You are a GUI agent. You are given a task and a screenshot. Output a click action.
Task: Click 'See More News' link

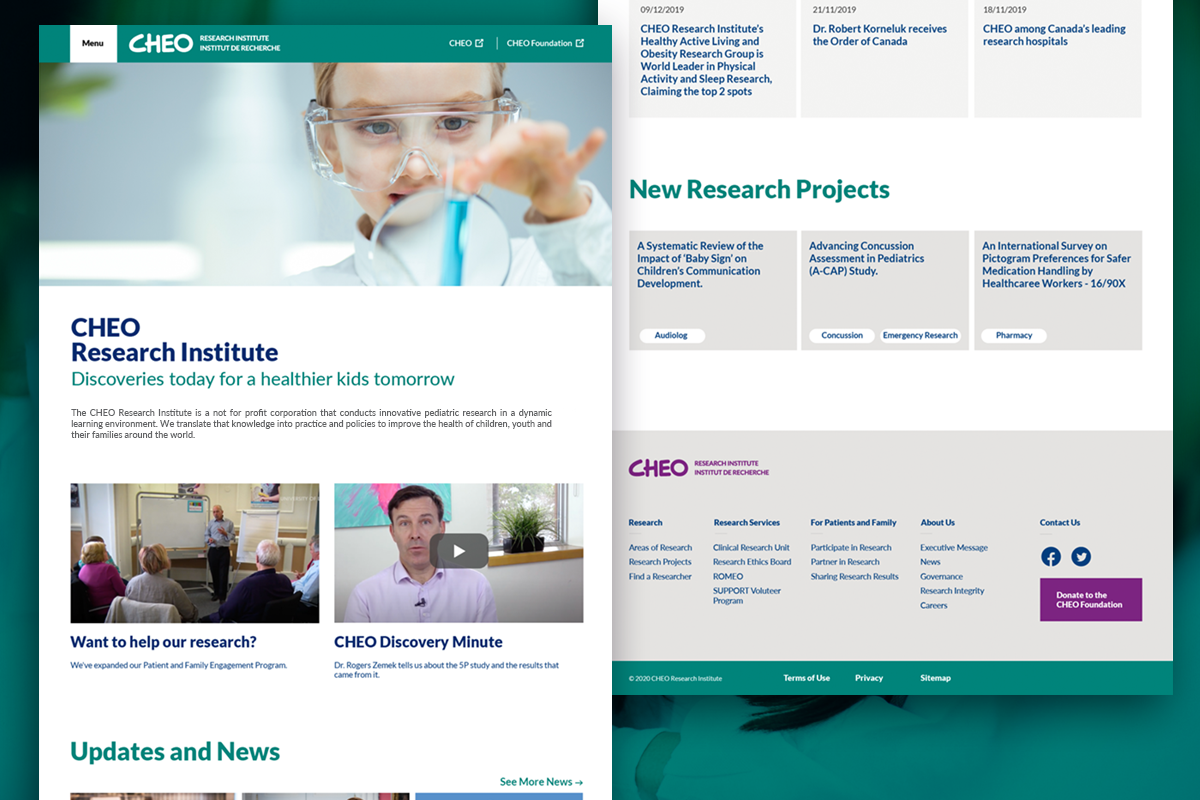click(541, 782)
